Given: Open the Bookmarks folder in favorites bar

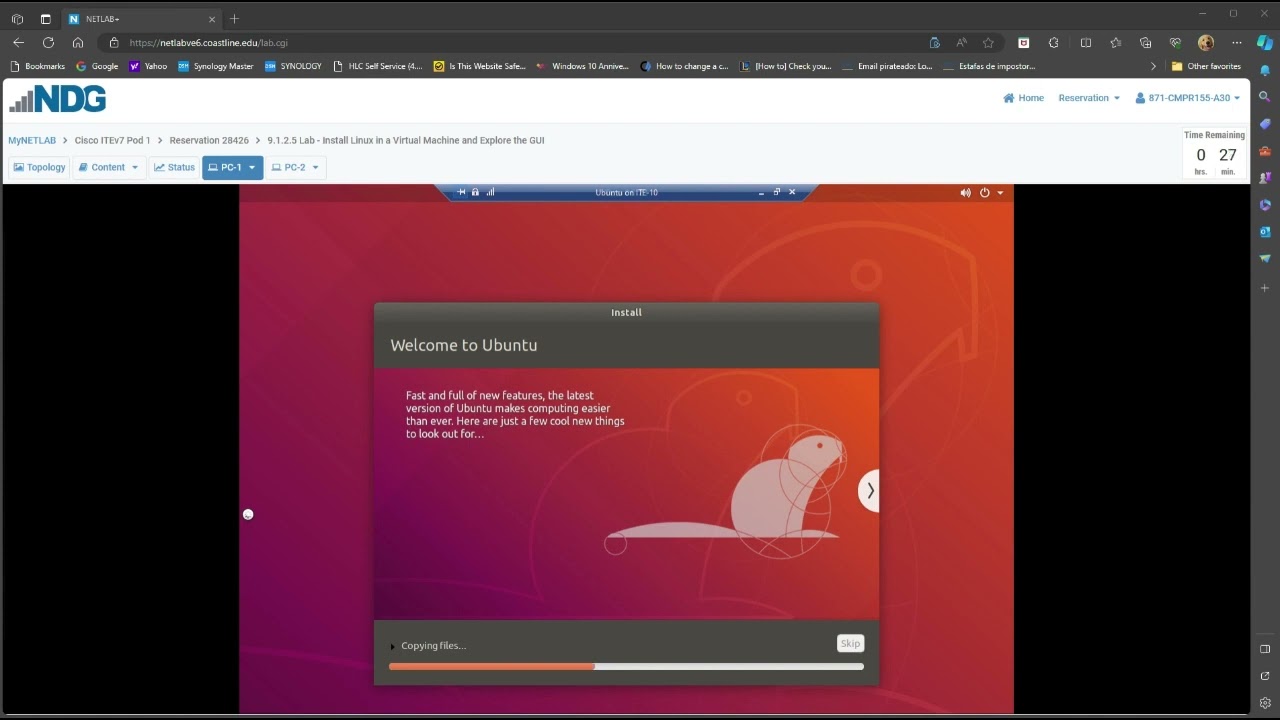Looking at the screenshot, I should tap(37, 67).
